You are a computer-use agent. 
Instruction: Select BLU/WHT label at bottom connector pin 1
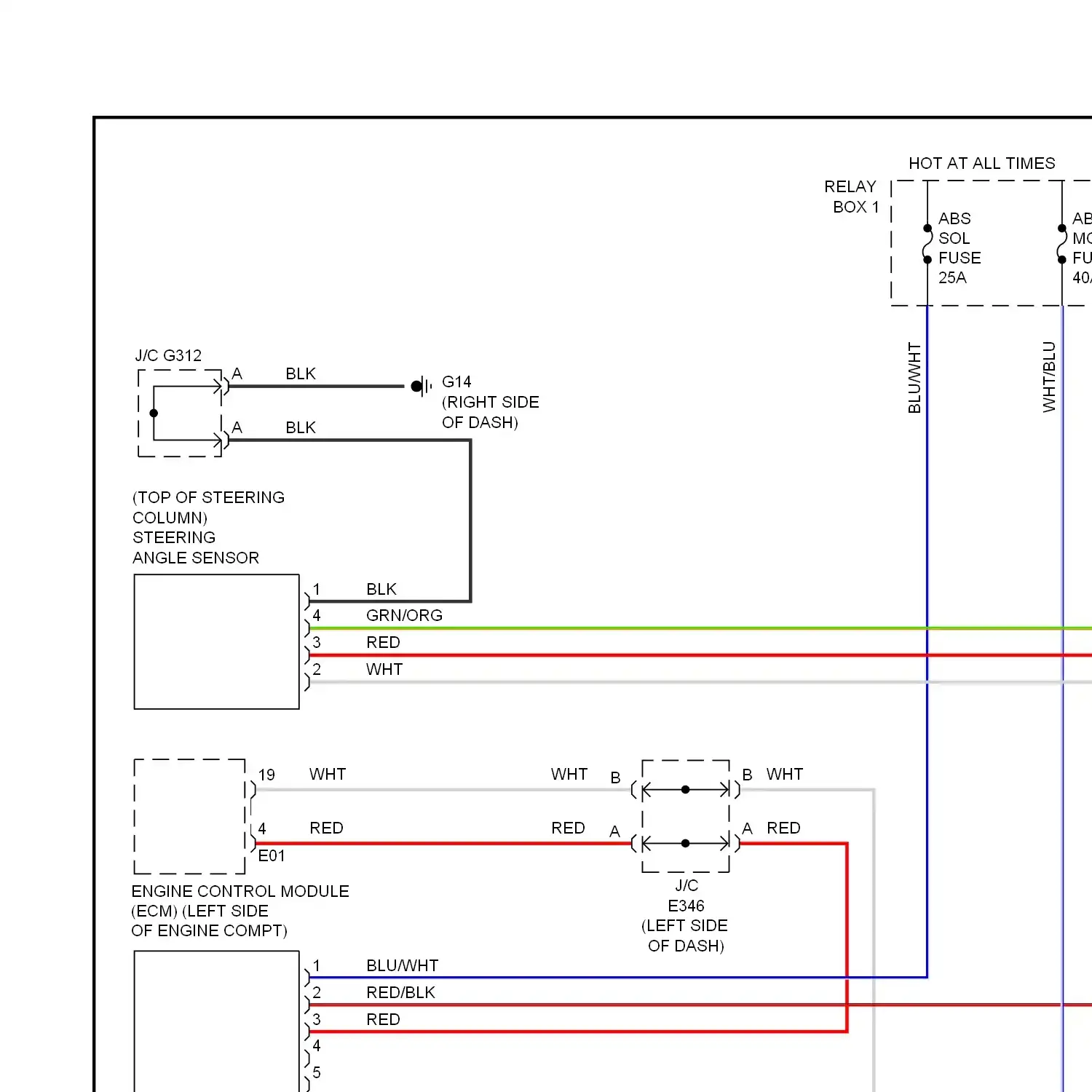tap(402, 965)
